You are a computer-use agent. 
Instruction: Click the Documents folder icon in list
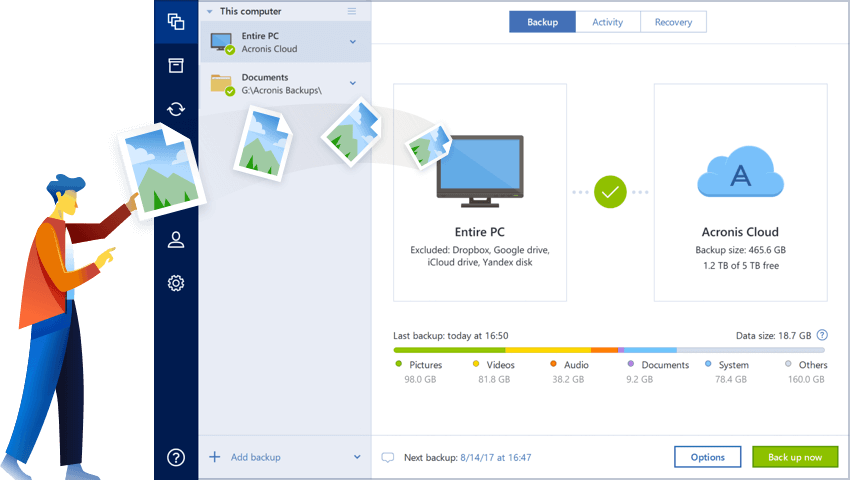tap(222, 85)
